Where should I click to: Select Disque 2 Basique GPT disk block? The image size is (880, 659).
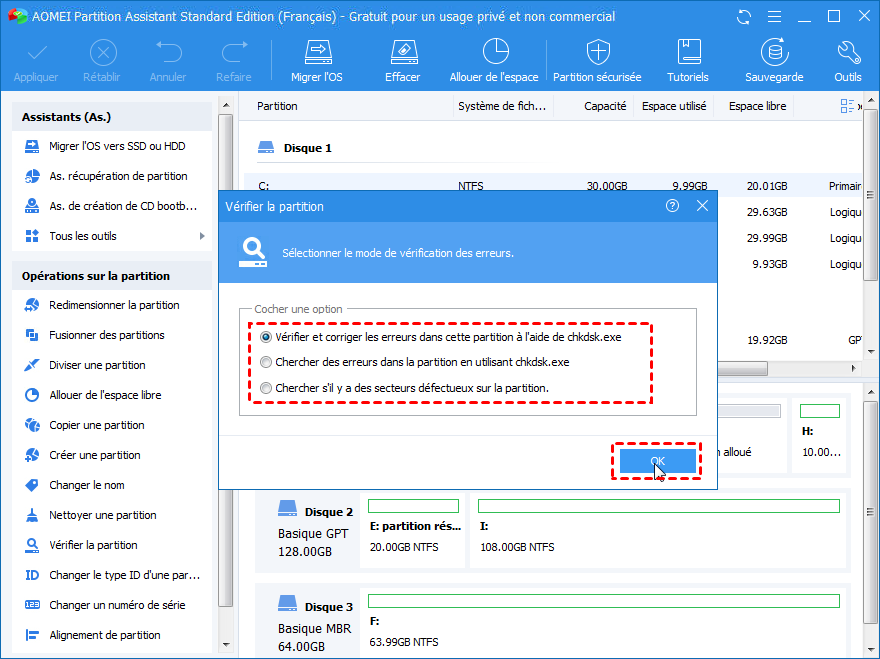[308, 531]
